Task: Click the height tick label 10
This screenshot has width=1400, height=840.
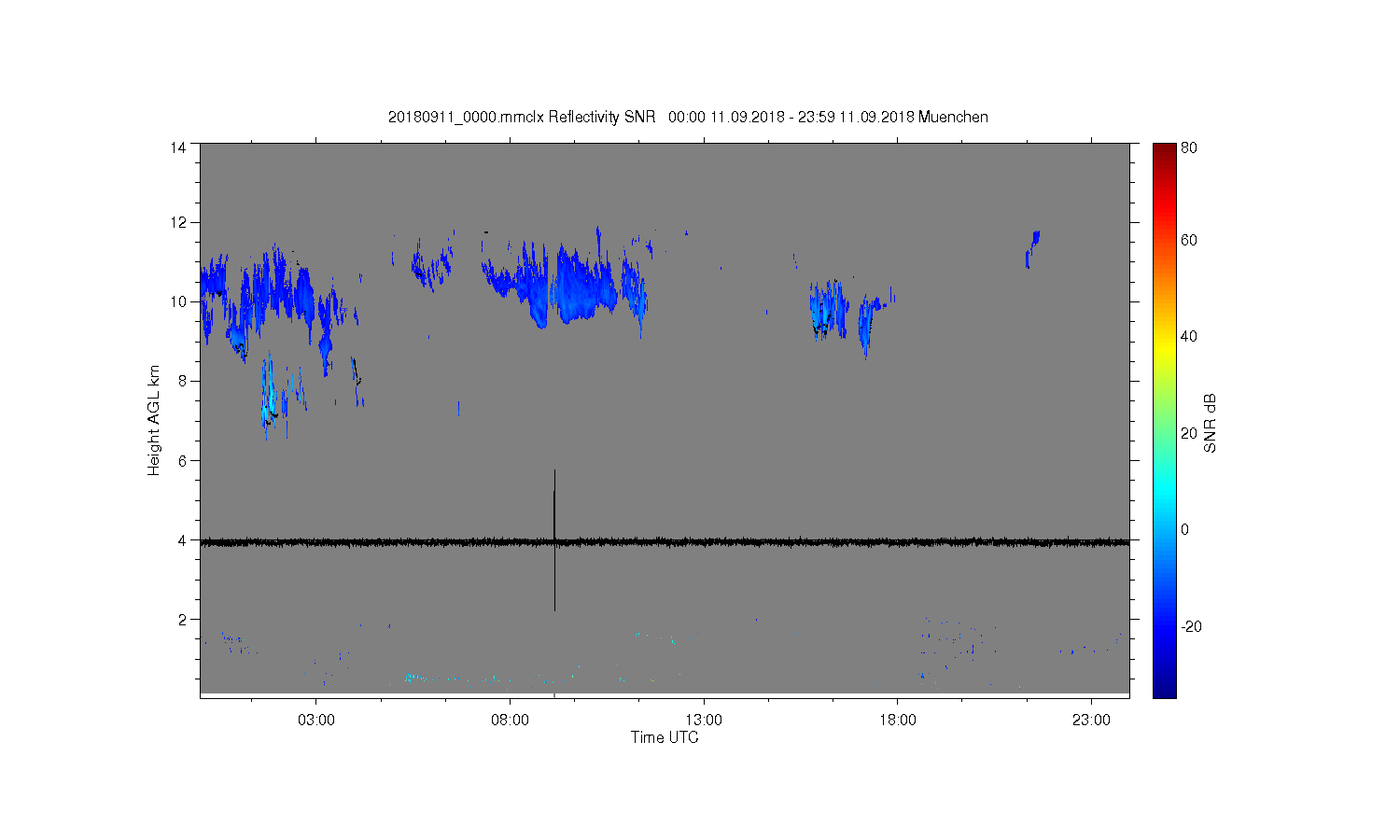Action: (178, 301)
